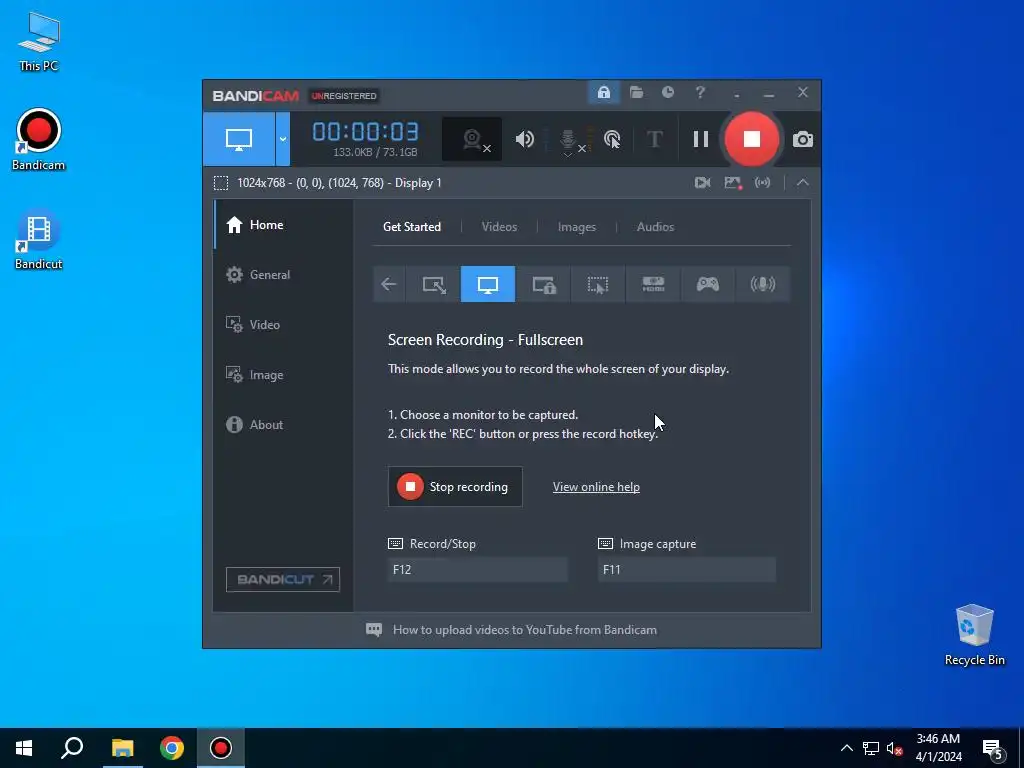The width and height of the screenshot is (1024, 768).
Task: Toggle the text overlay T icon
Action: 654,139
